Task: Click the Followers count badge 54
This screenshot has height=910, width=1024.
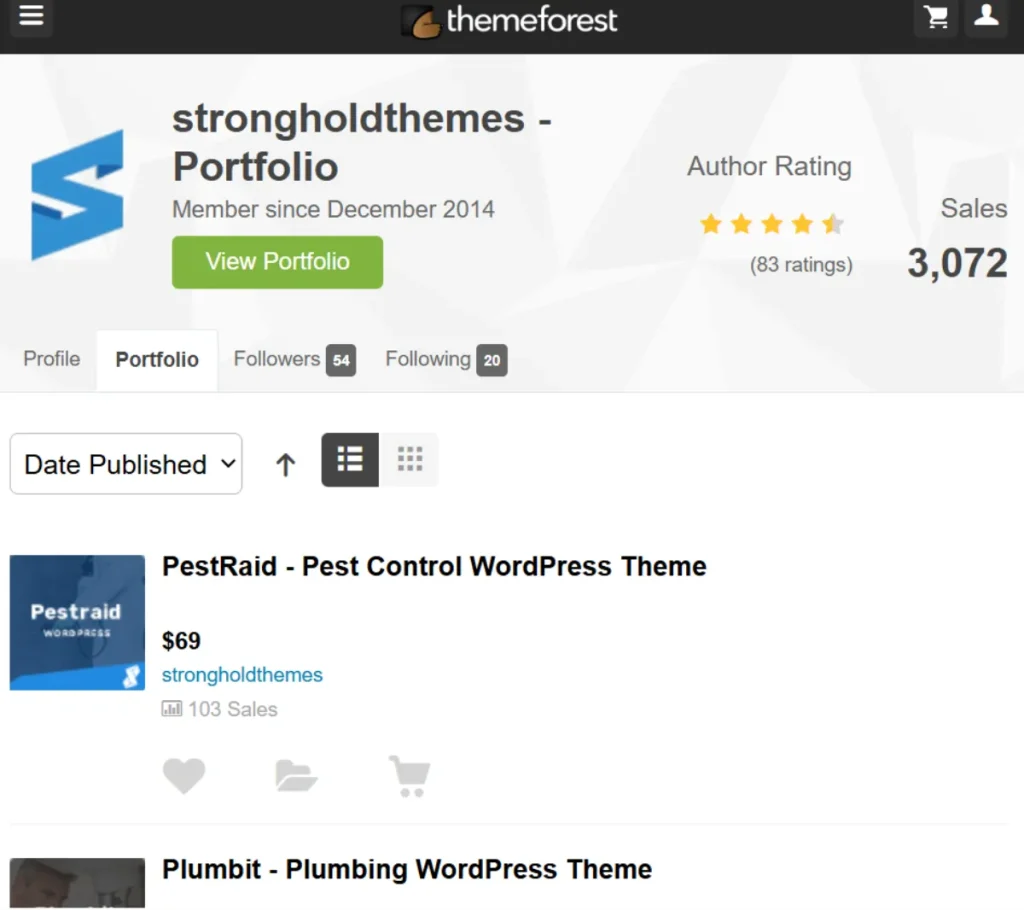Action: coord(341,360)
